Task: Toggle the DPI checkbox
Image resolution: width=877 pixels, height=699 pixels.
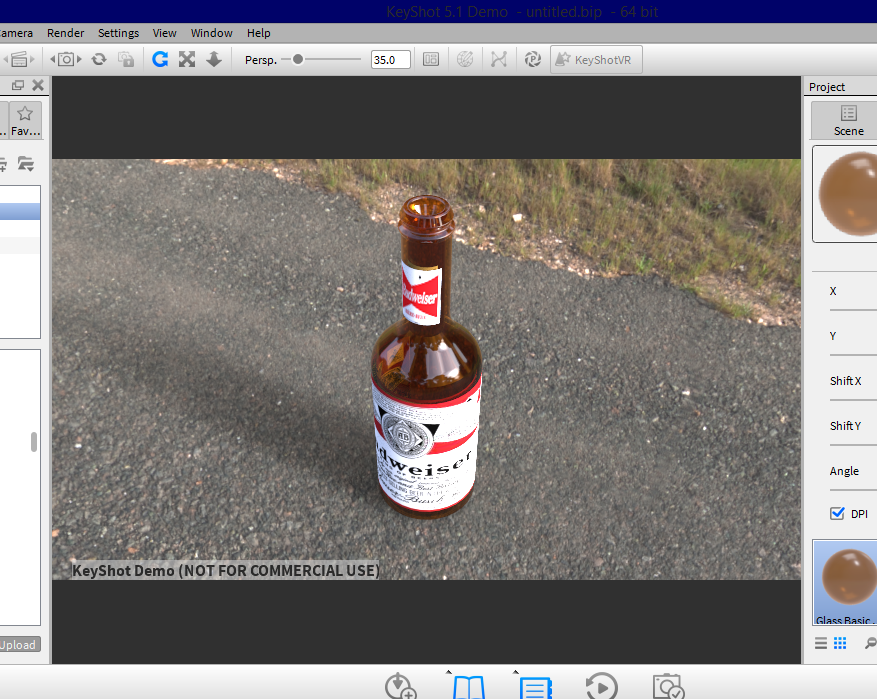Action: tap(837, 513)
